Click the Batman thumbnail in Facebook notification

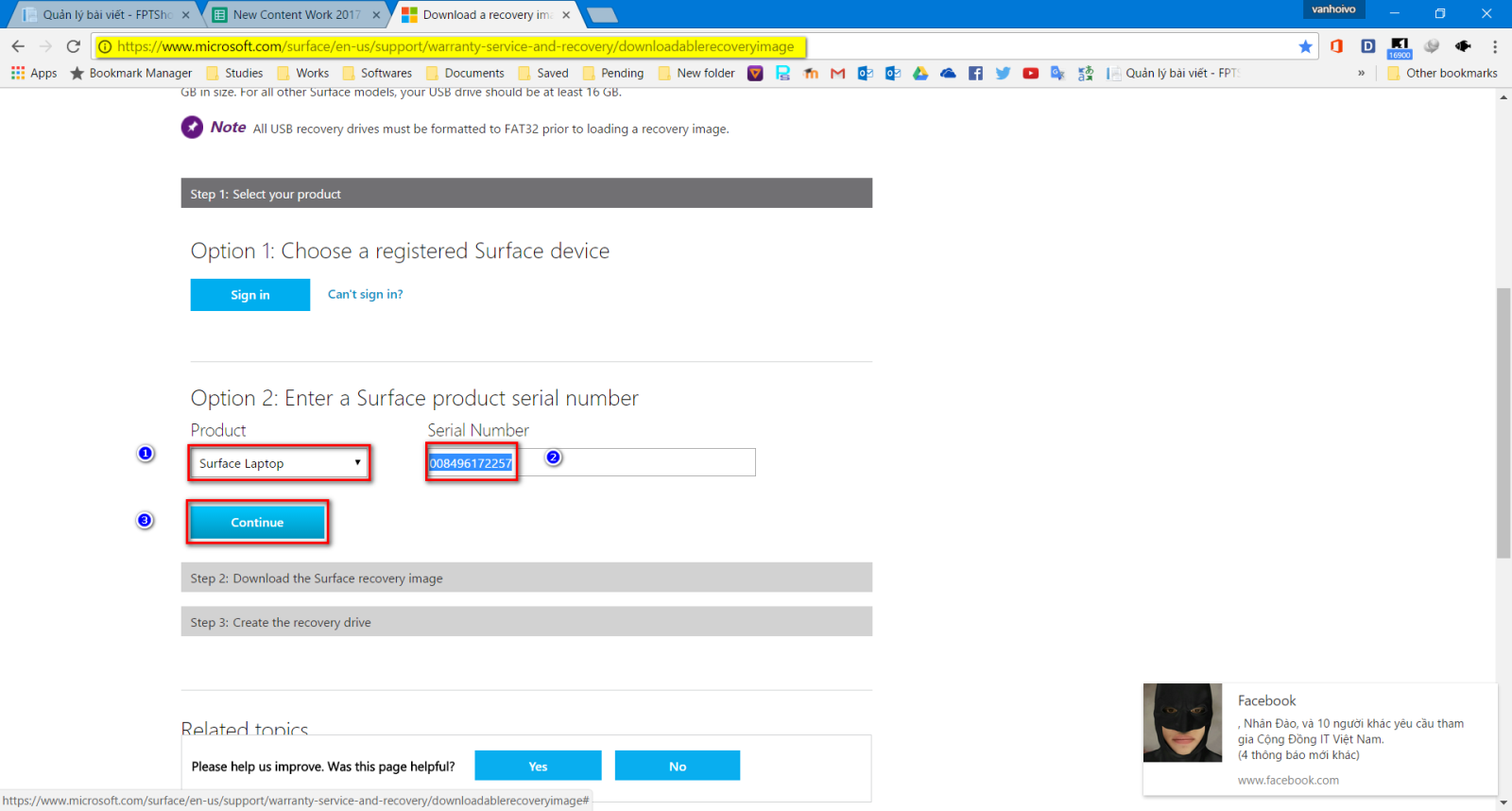[x=1182, y=722]
